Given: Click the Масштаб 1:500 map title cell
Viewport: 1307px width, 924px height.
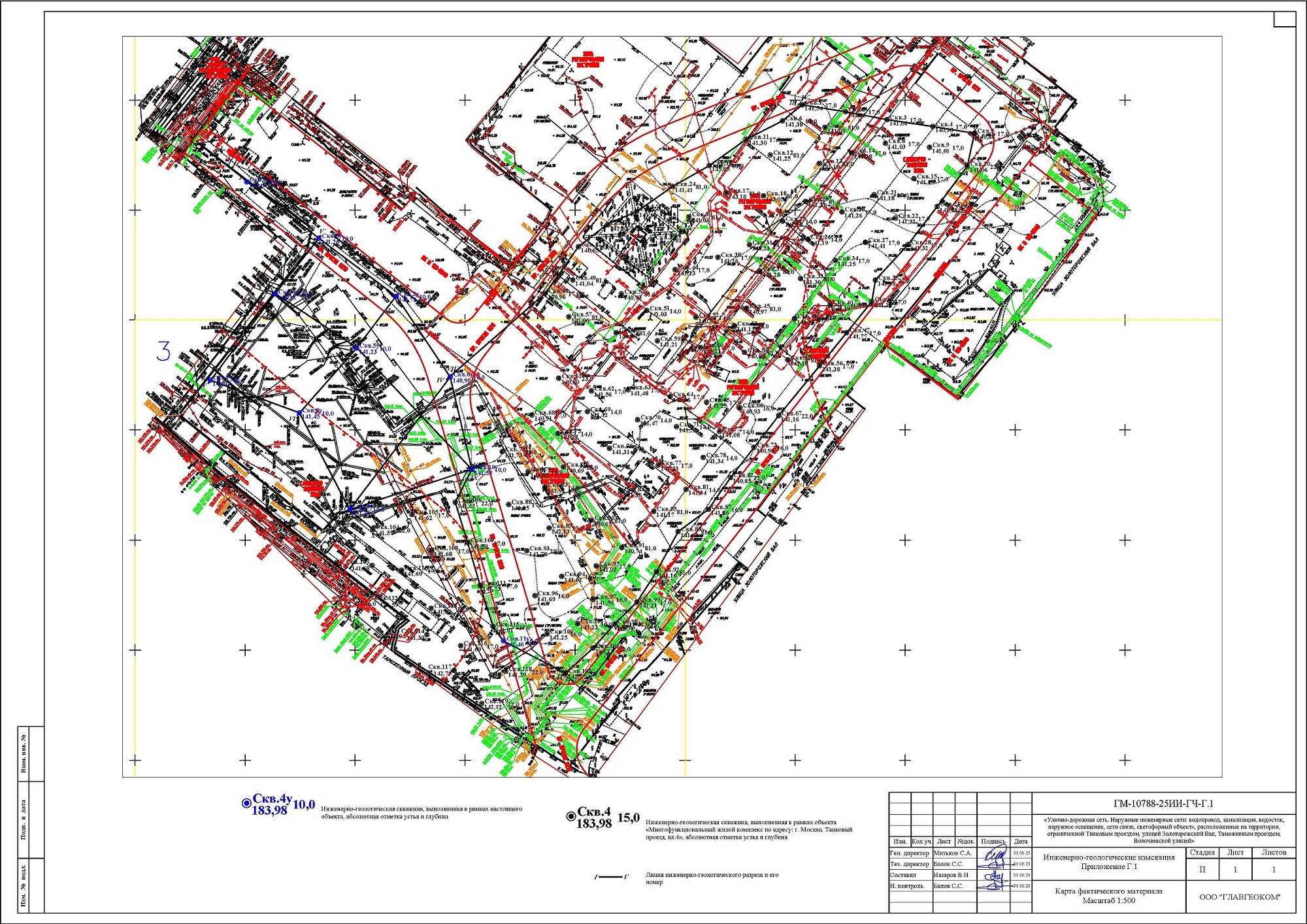Looking at the screenshot, I should pyautogui.click(x=1108, y=895).
